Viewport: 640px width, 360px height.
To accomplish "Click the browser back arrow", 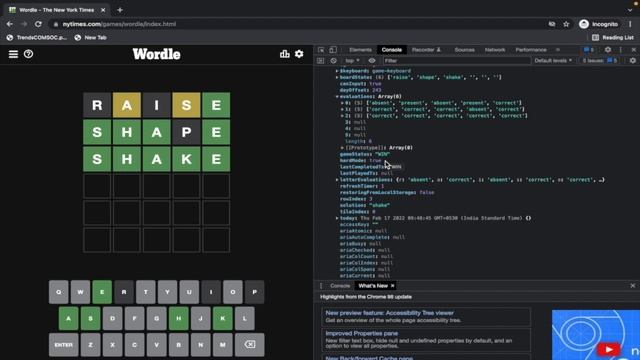I will [x=9, y=24].
